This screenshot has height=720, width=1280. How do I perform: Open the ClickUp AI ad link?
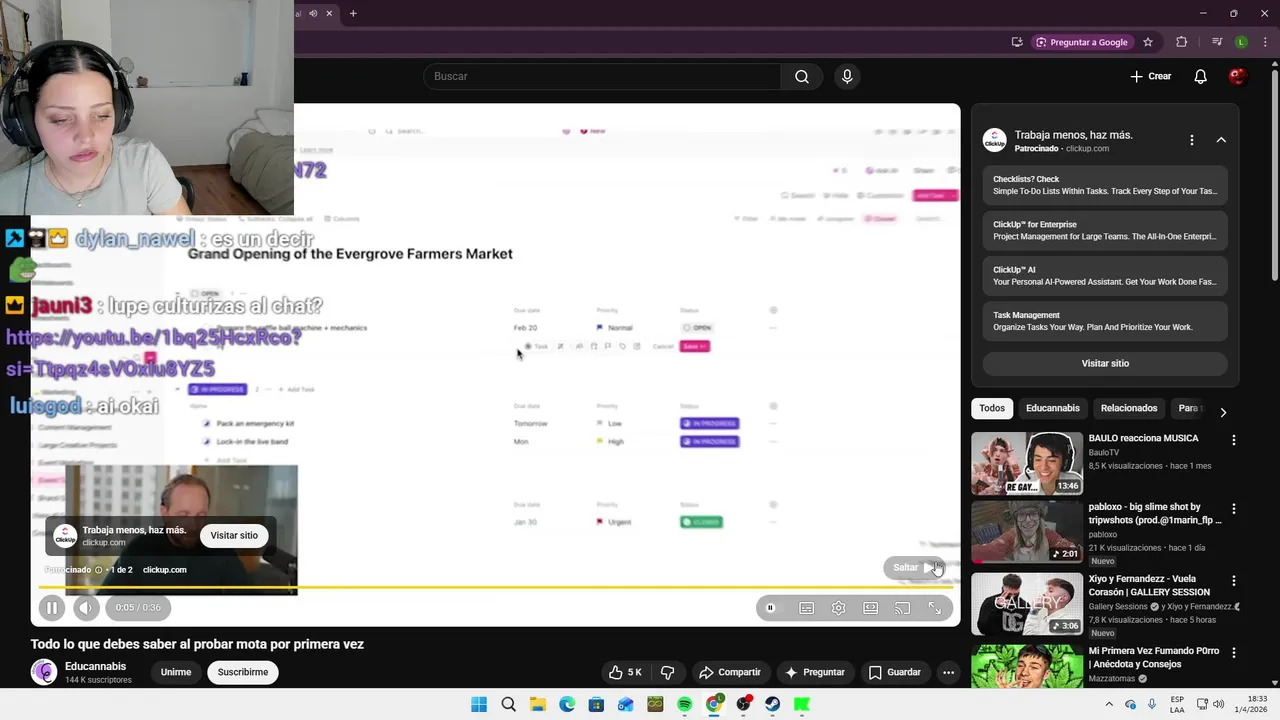point(1104,276)
